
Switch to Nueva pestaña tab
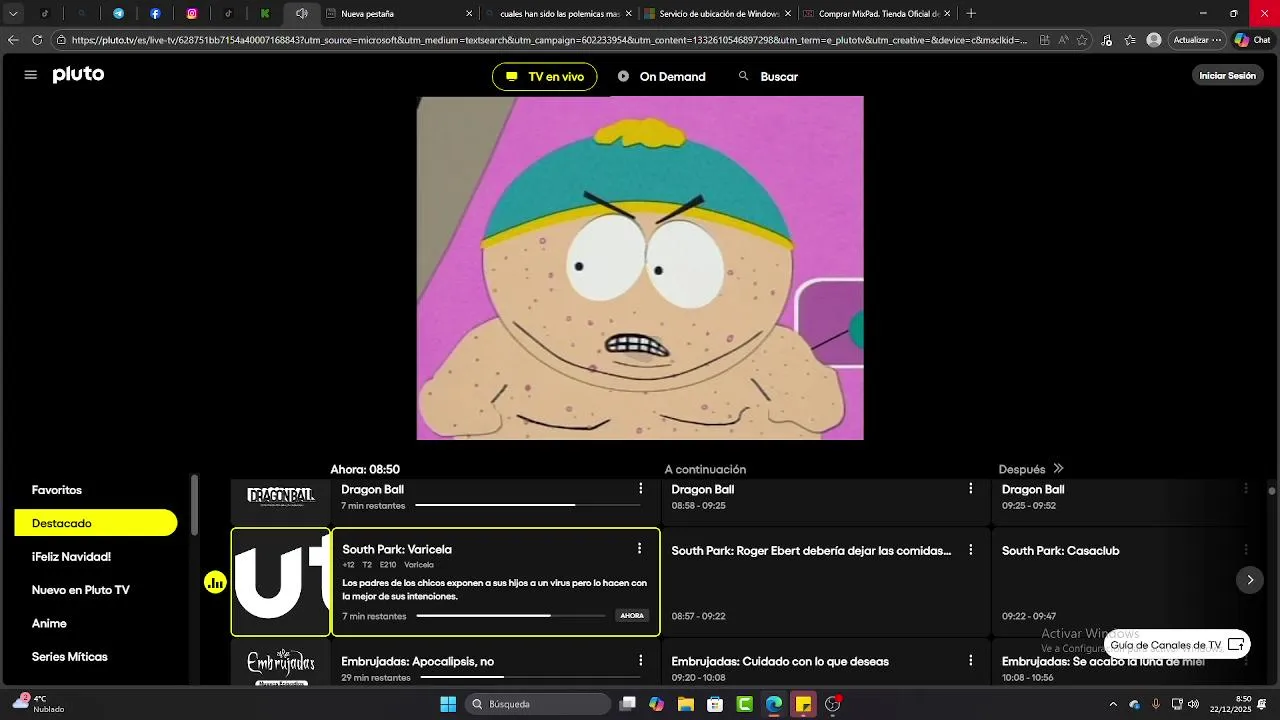[x=400, y=14]
